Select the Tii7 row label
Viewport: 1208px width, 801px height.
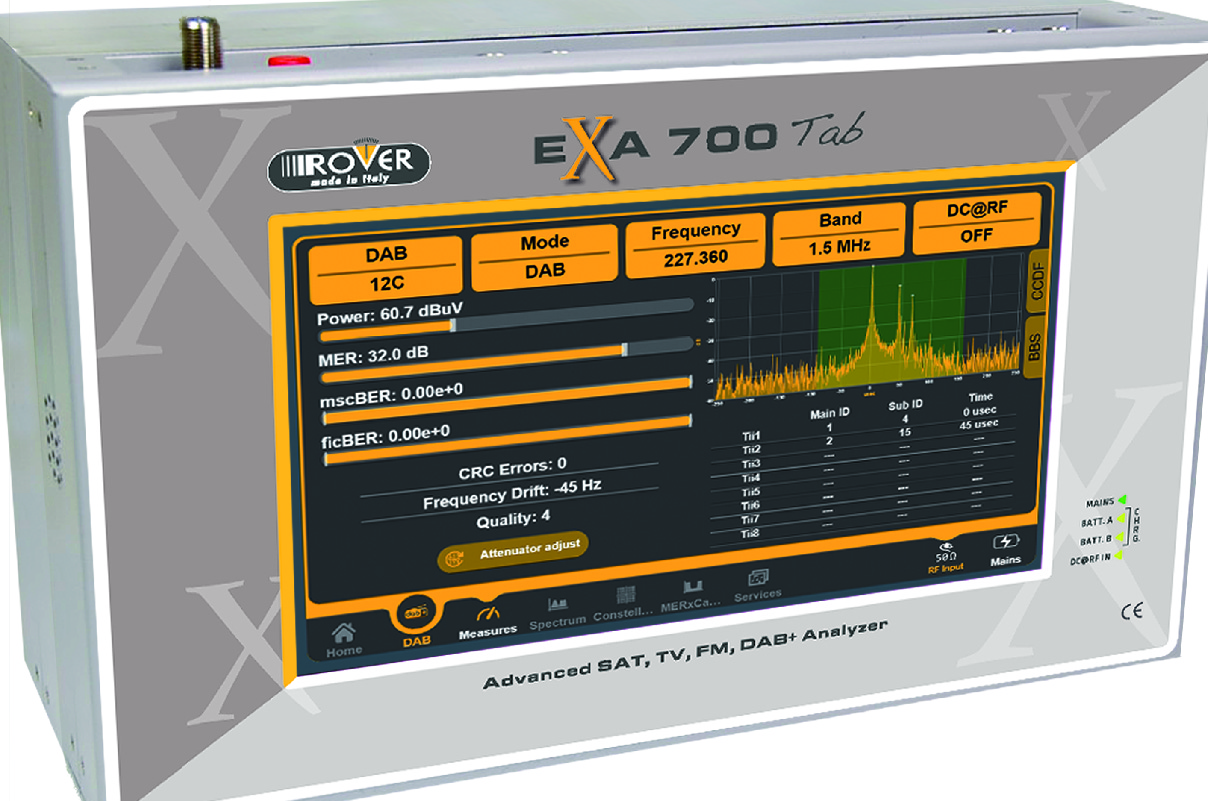point(751,521)
